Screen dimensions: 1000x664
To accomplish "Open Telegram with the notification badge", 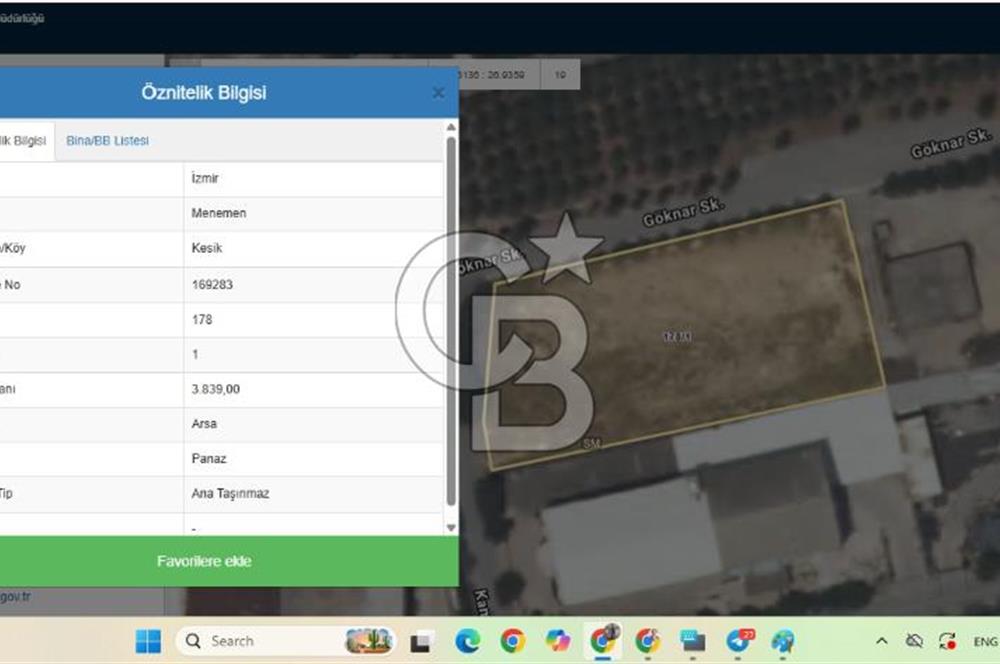I will [x=739, y=641].
